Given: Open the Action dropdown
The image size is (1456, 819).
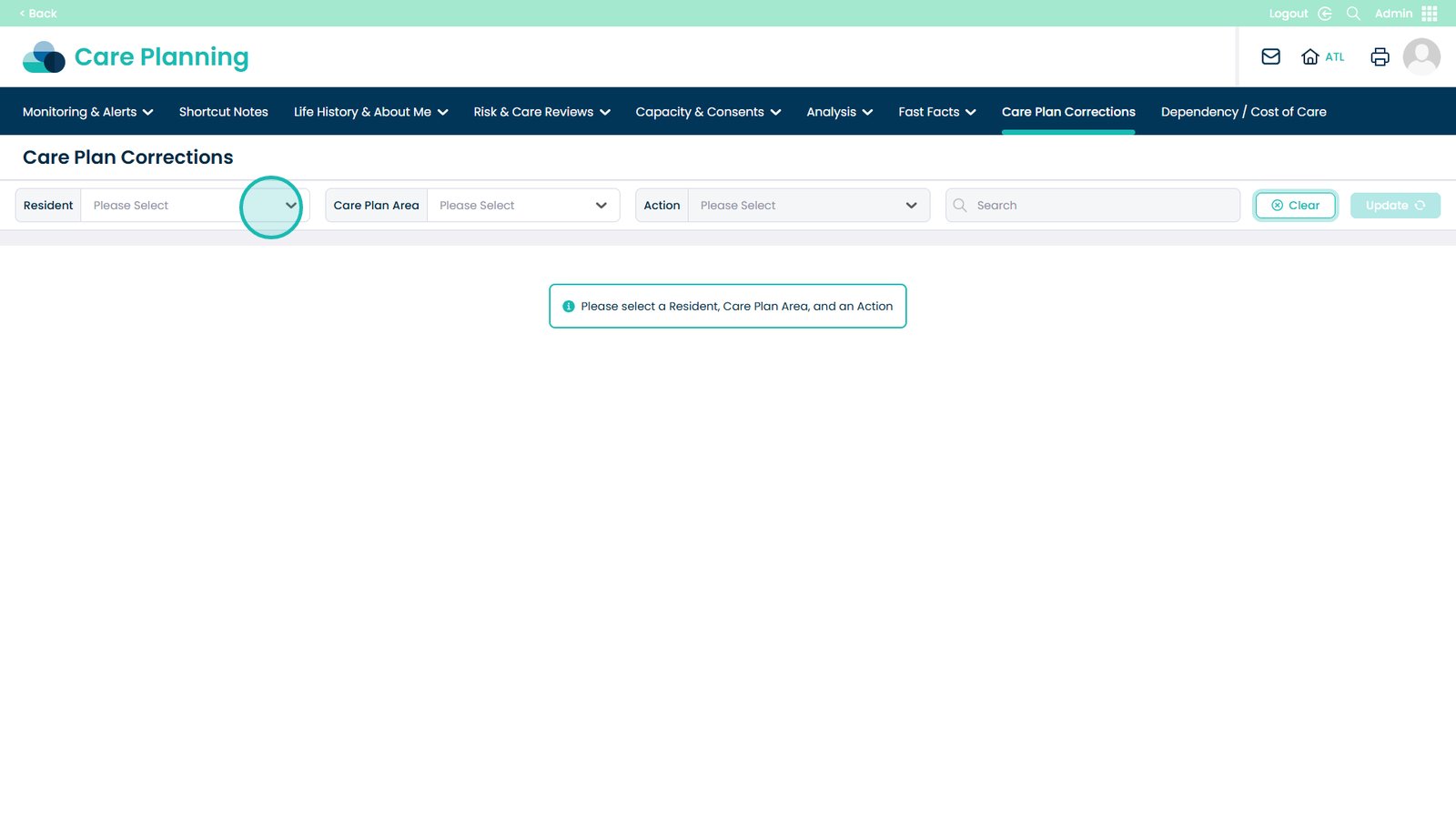Looking at the screenshot, I should tap(809, 206).
